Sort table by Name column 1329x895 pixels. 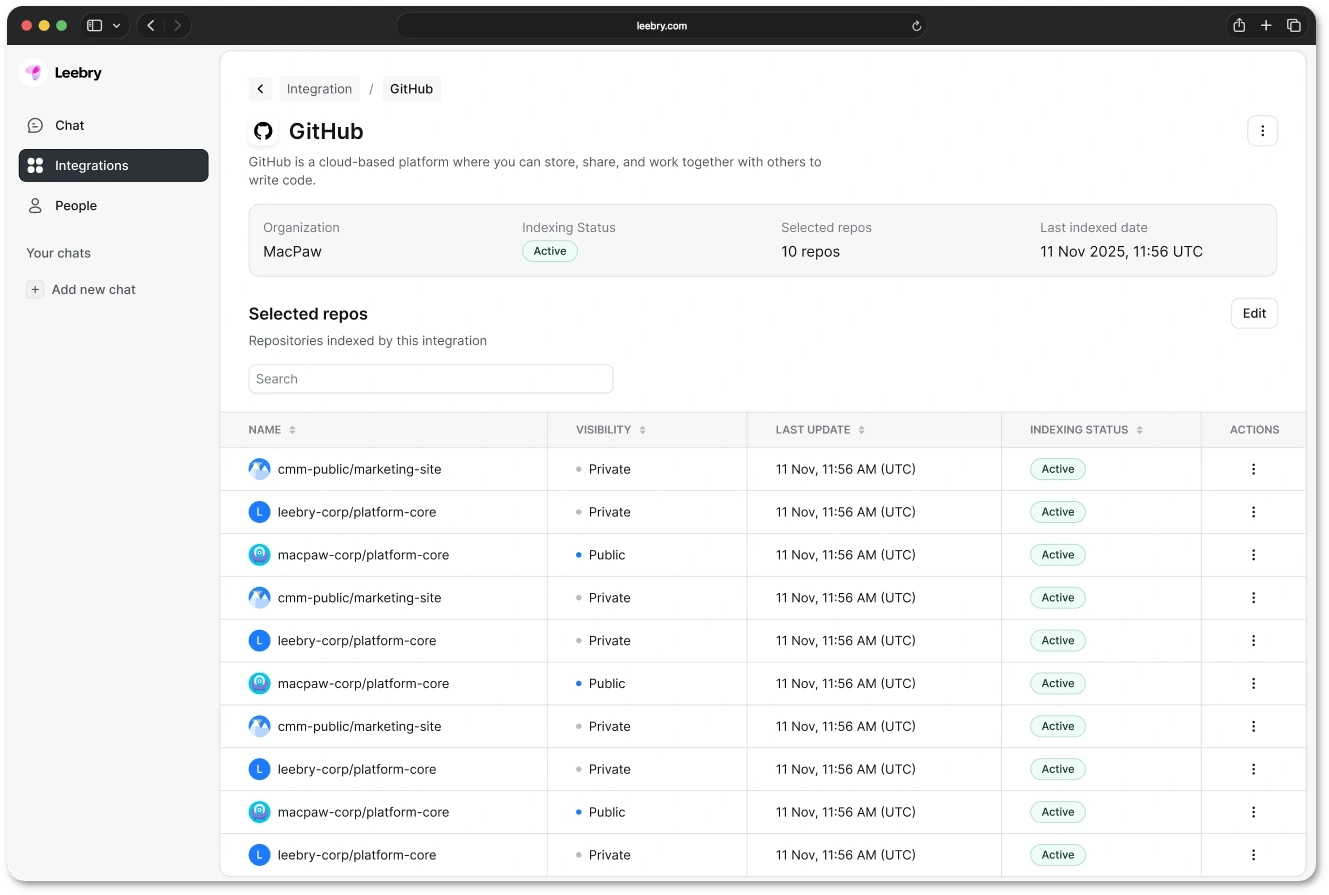pyautogui.click(x=272, y=430)
